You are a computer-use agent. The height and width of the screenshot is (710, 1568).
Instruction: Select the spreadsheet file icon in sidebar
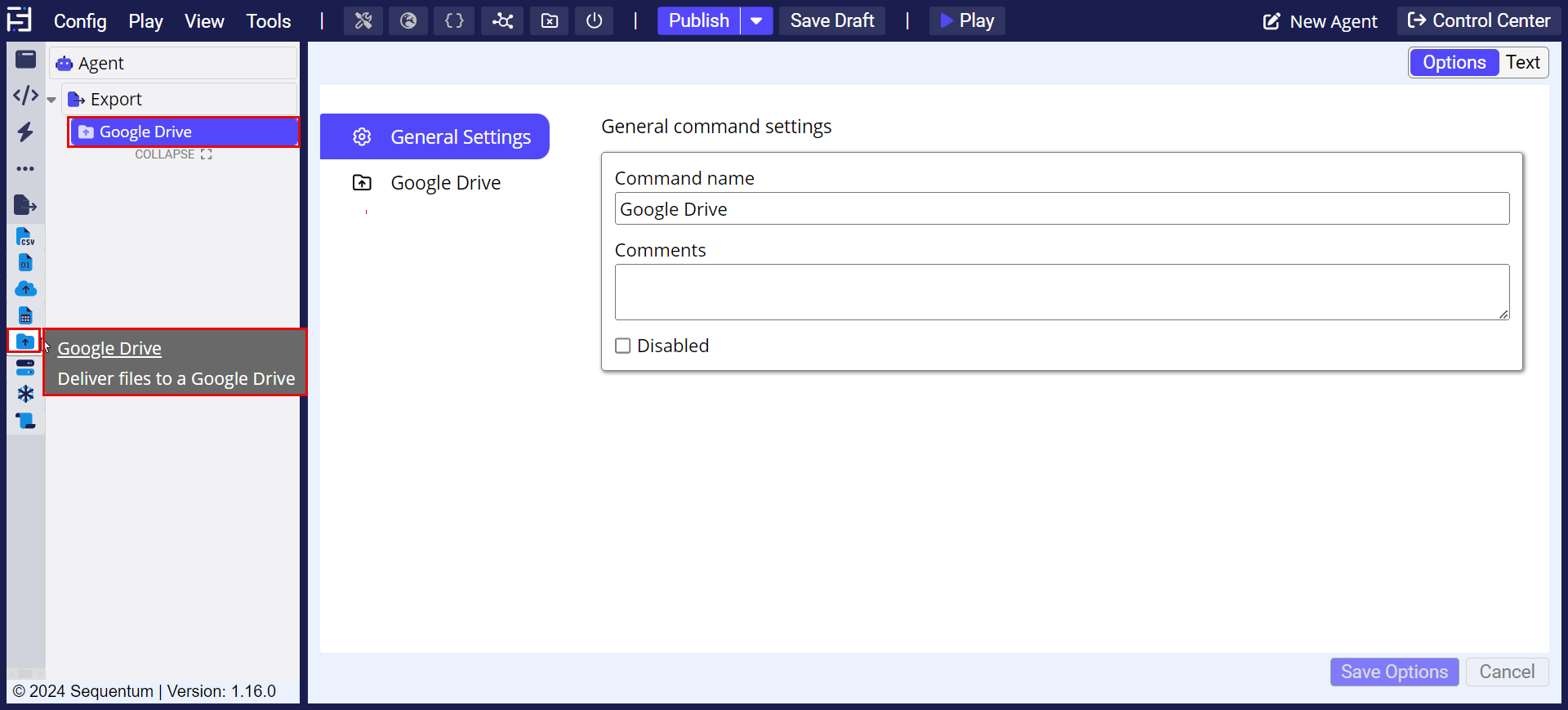click(26, 315)
